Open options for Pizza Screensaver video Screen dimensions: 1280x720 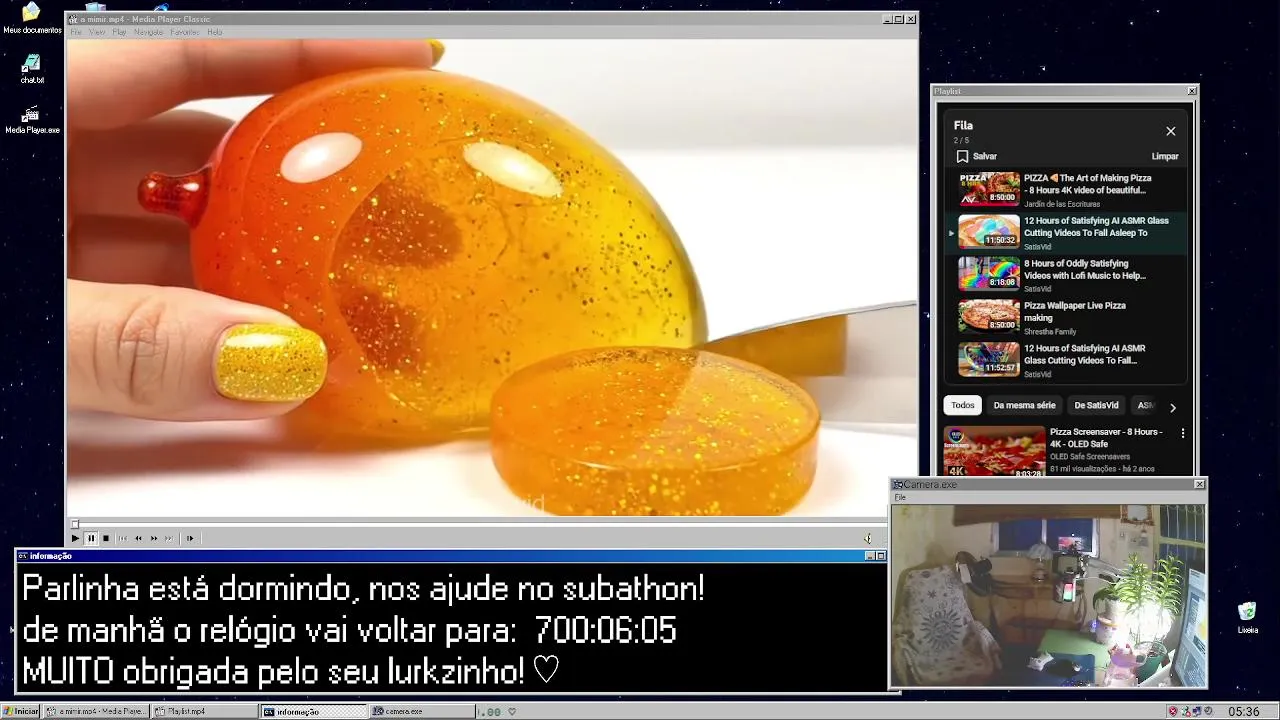(1183, 433)
